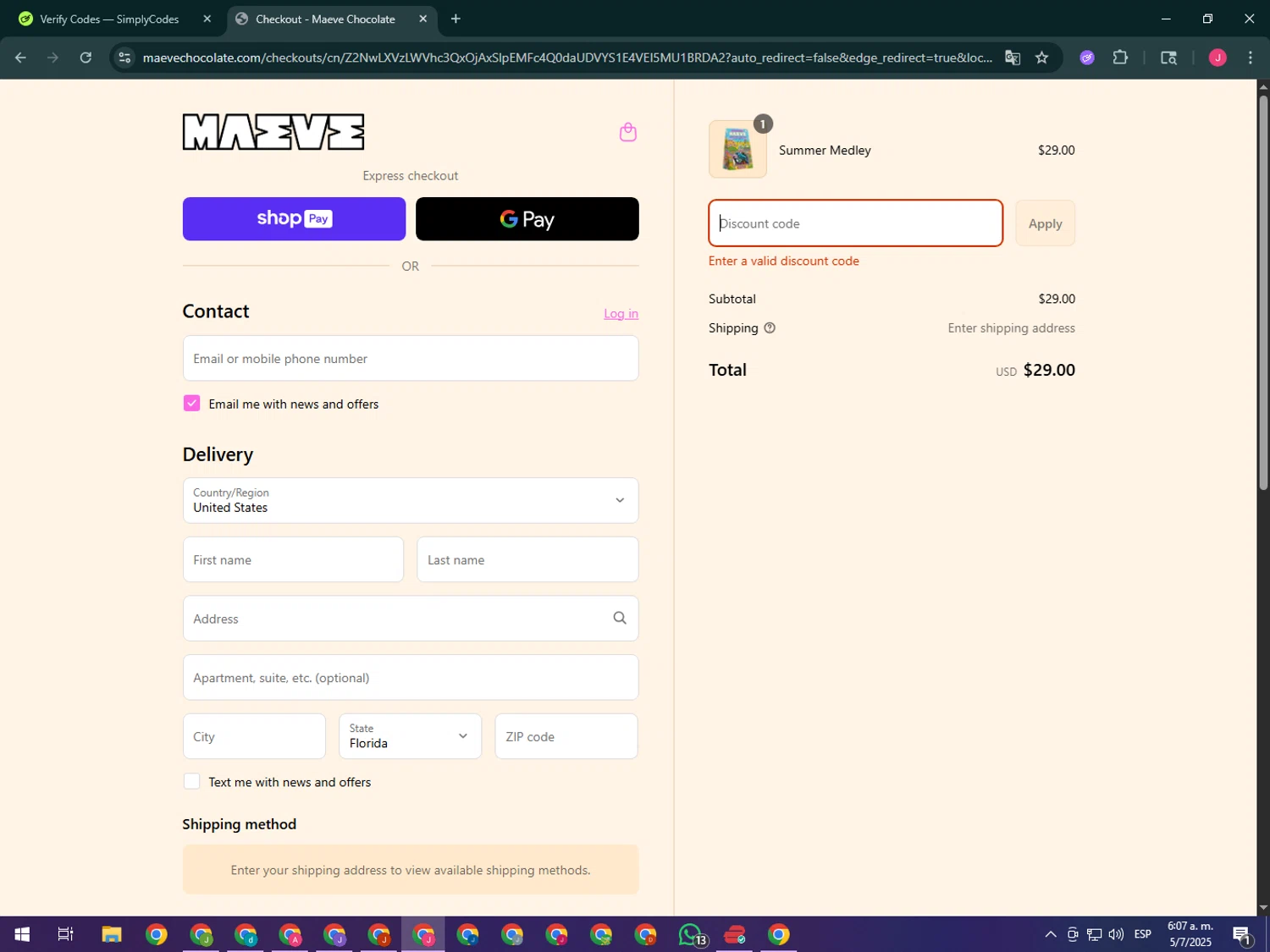Viewport: 1270px width, 952px height.
Task: Open the network icon in system tray
Action: click(1094, 934)
